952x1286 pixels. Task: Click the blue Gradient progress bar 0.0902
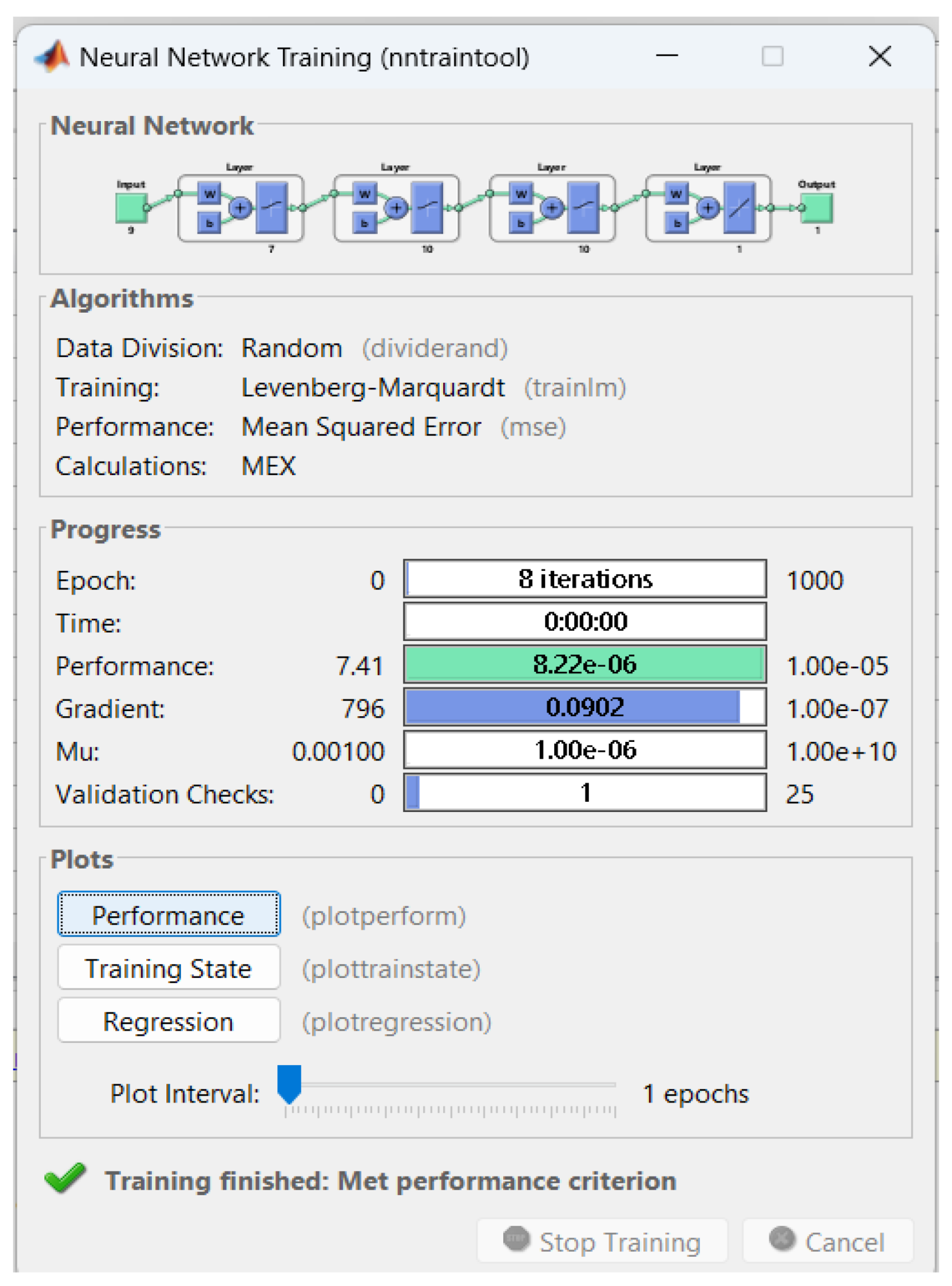pos(584,707)
